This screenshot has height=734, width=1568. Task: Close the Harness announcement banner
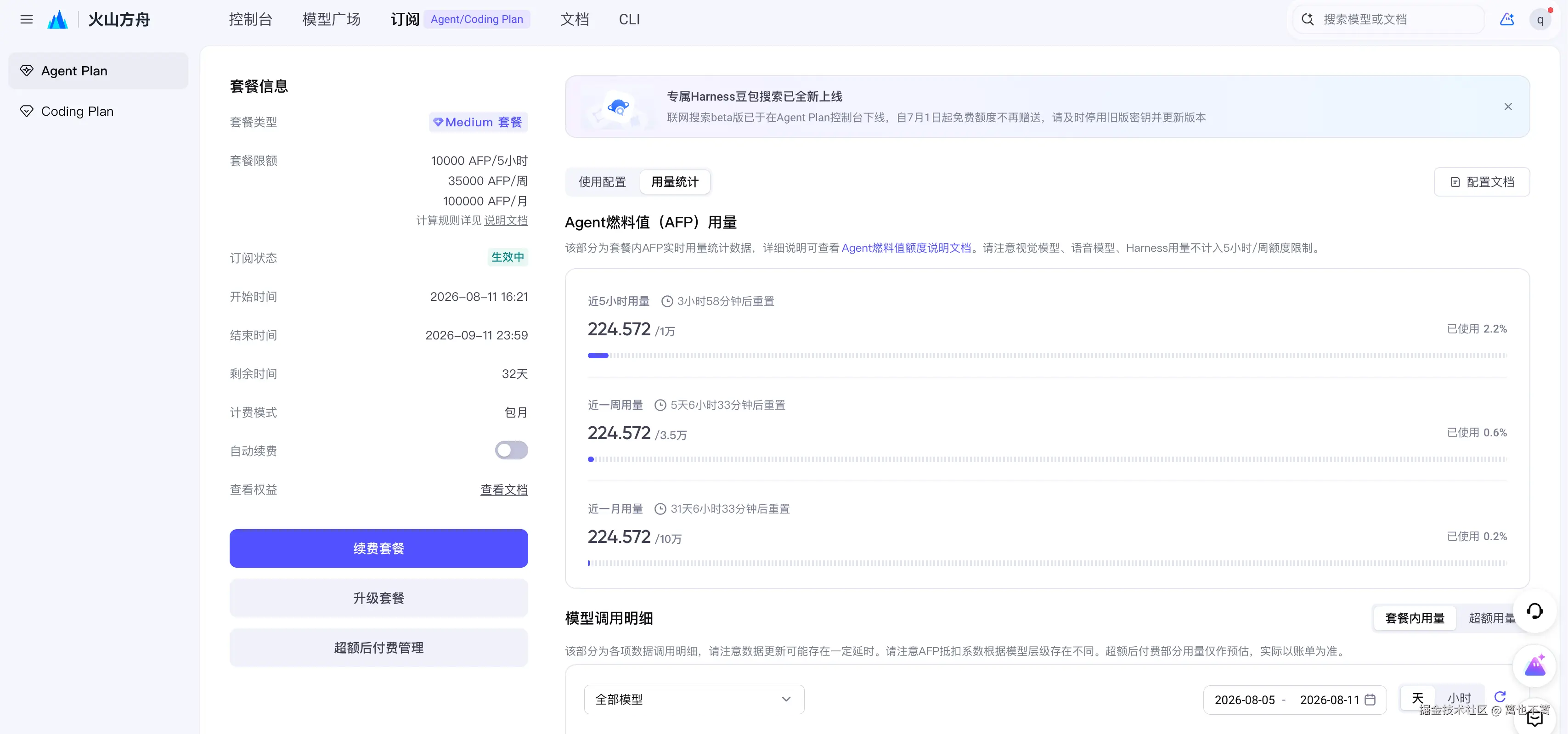pos(1508,107)
